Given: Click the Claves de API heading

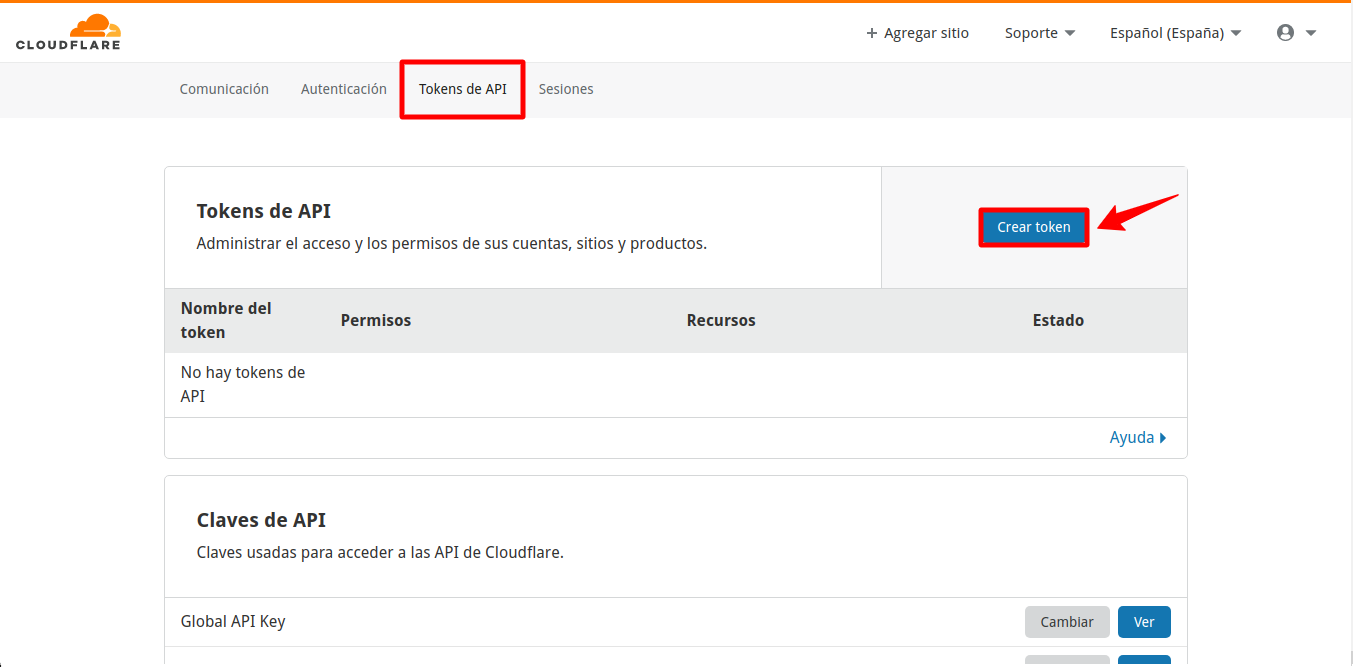Looking at the screenshot, I should tap(261, 520).
